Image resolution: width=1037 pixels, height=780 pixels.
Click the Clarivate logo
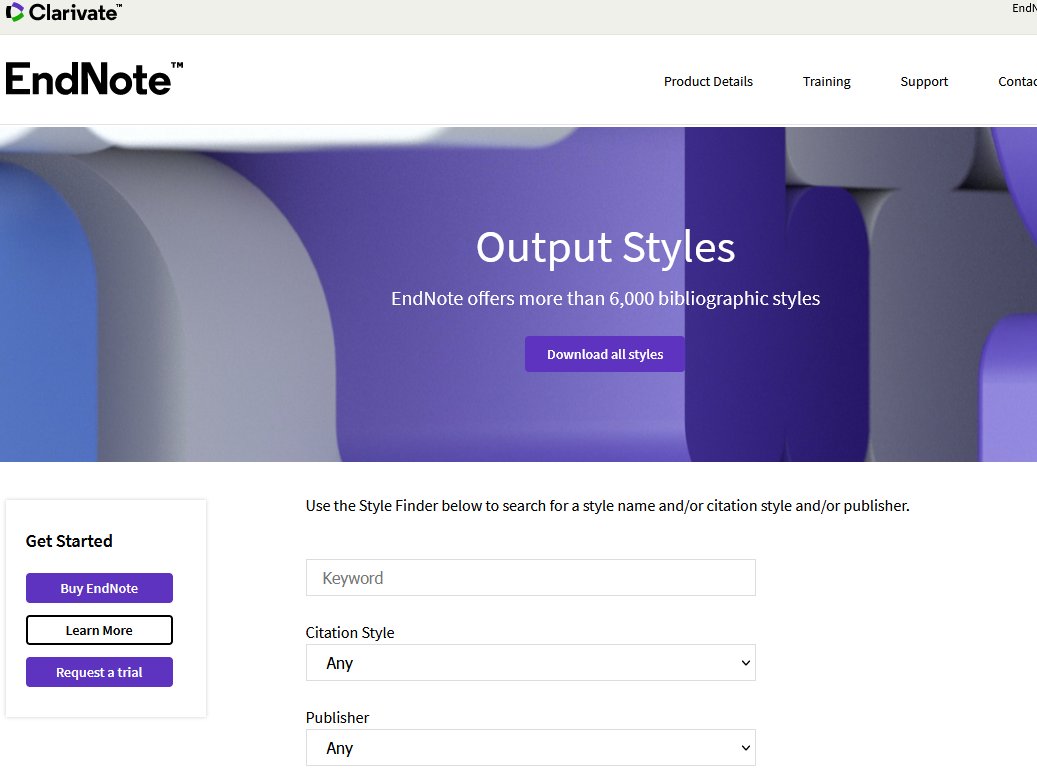pos(63,12)
